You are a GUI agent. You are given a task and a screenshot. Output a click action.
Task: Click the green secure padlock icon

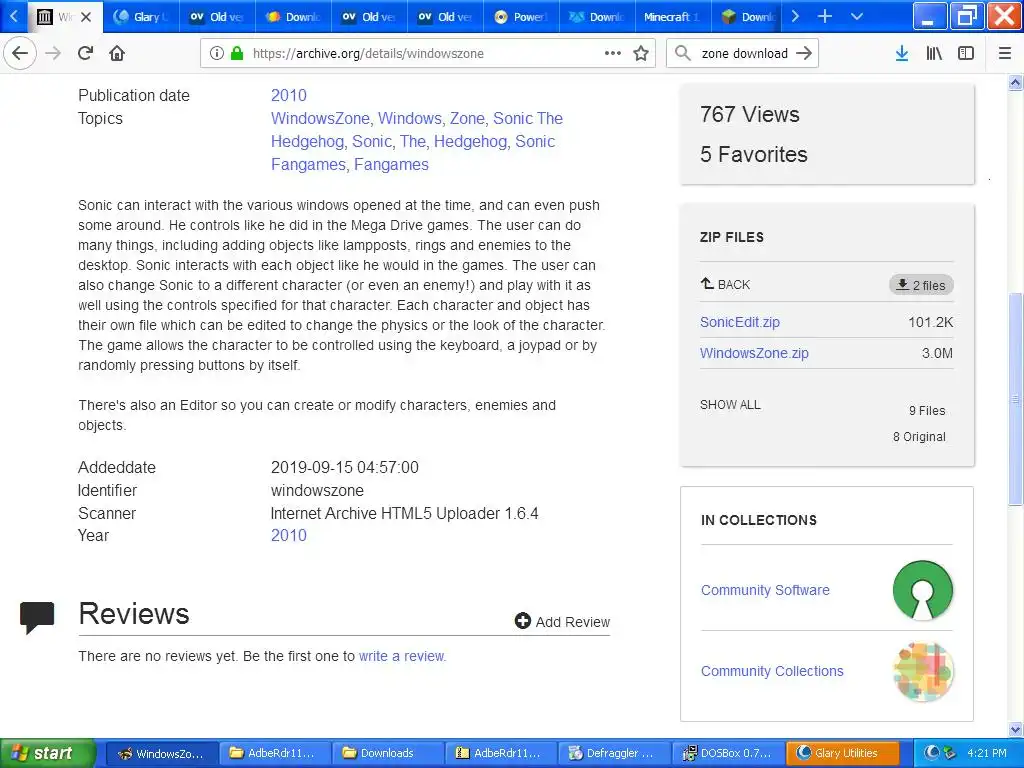point(237,54)
